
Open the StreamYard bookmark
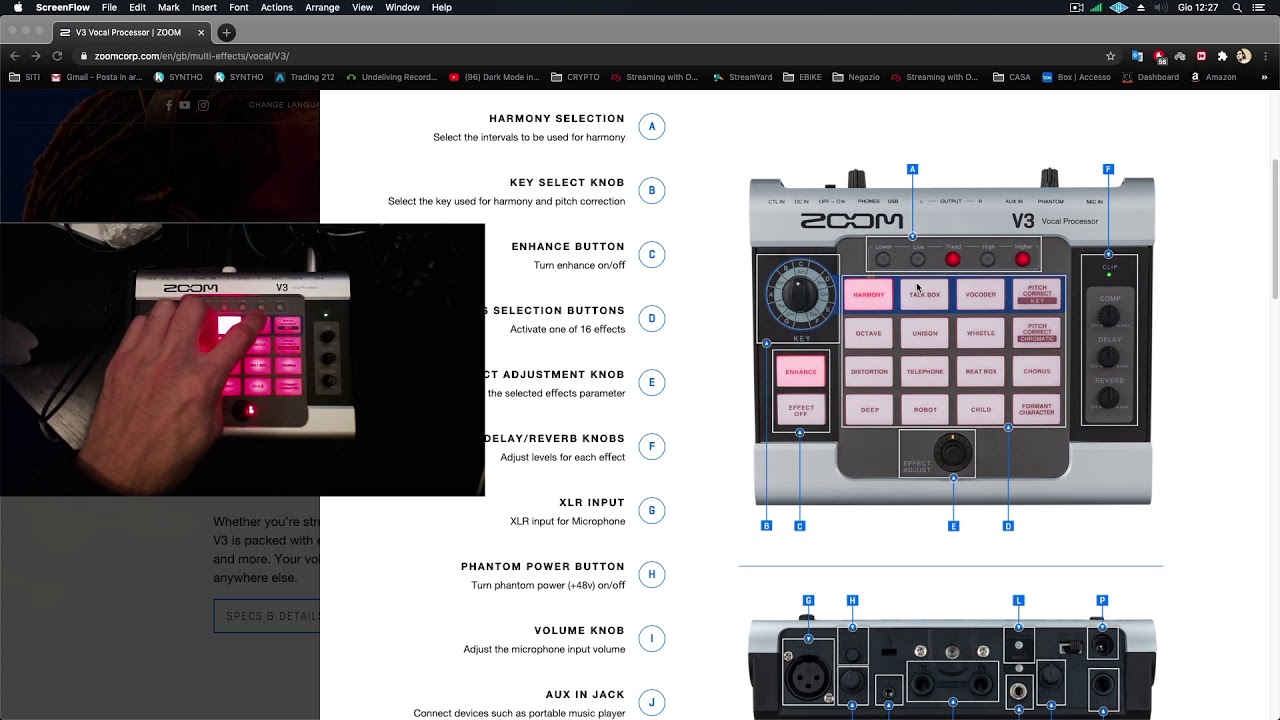click(x=742, y=77)
